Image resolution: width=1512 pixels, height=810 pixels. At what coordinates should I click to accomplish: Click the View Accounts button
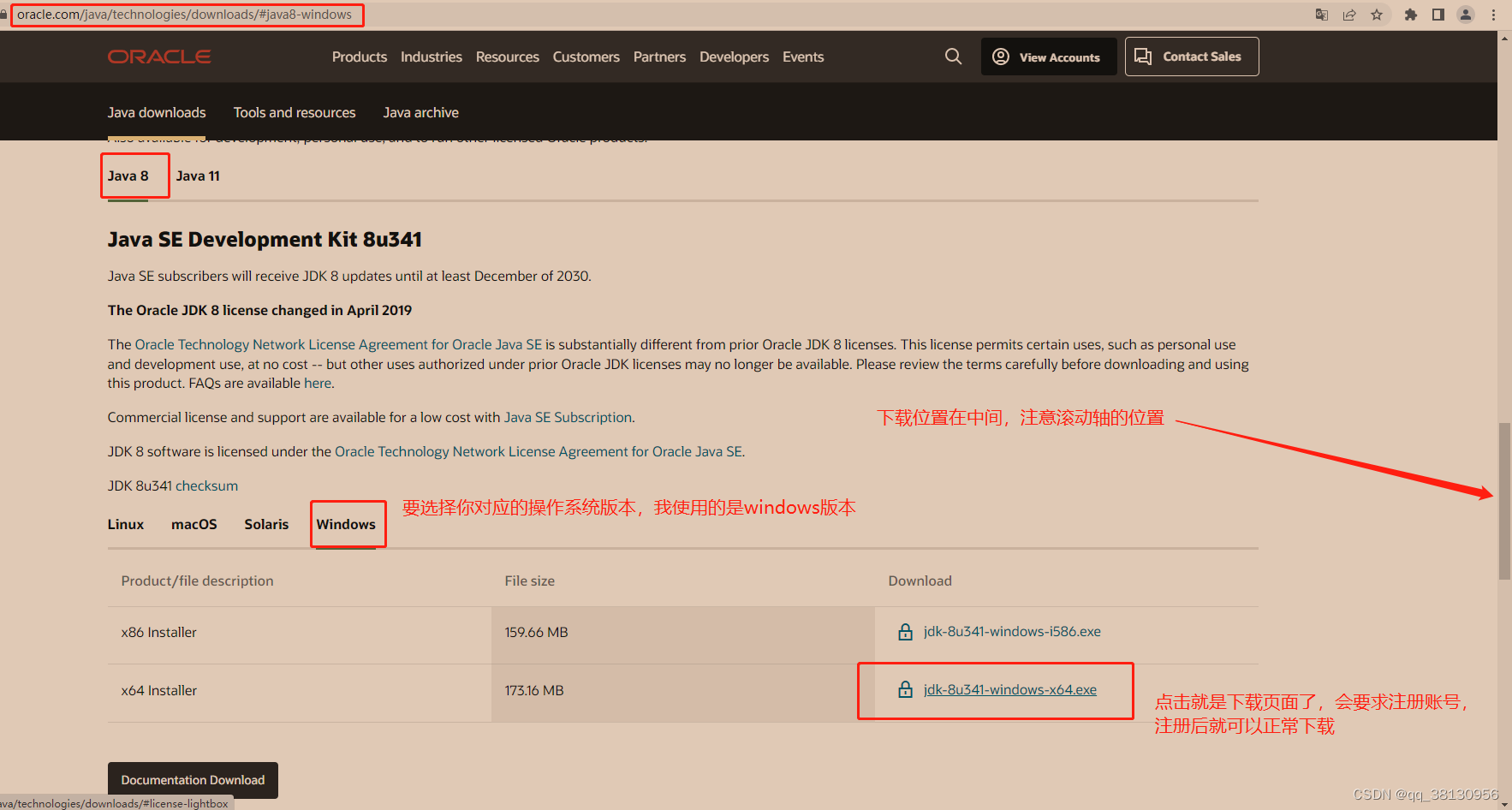point(1049,57)
